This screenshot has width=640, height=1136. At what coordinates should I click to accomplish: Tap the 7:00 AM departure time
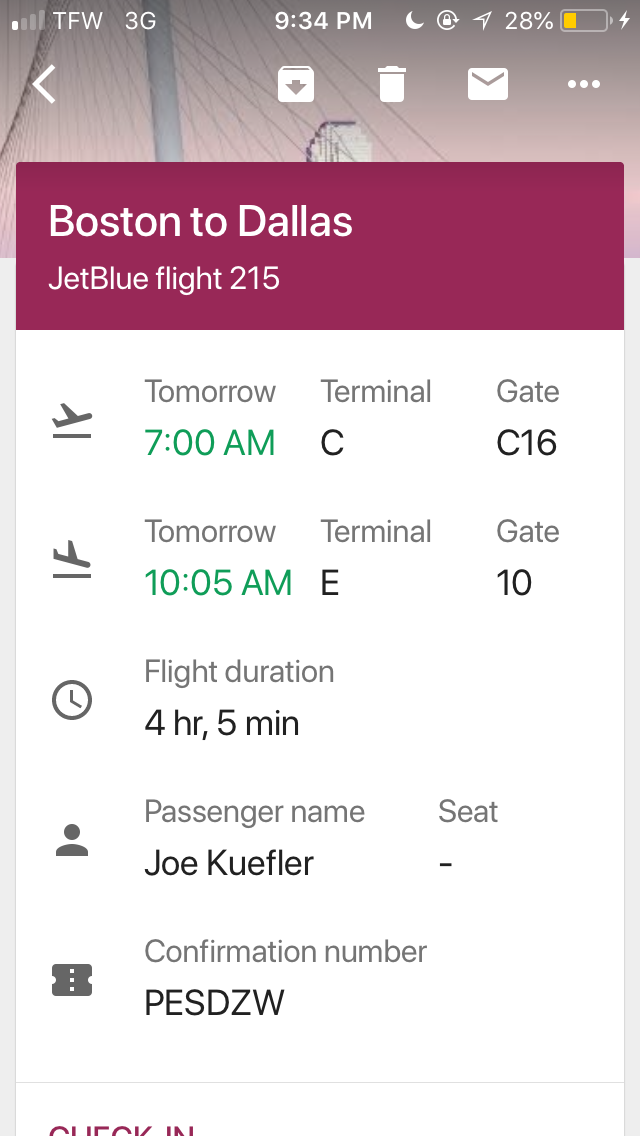[210, 443]
